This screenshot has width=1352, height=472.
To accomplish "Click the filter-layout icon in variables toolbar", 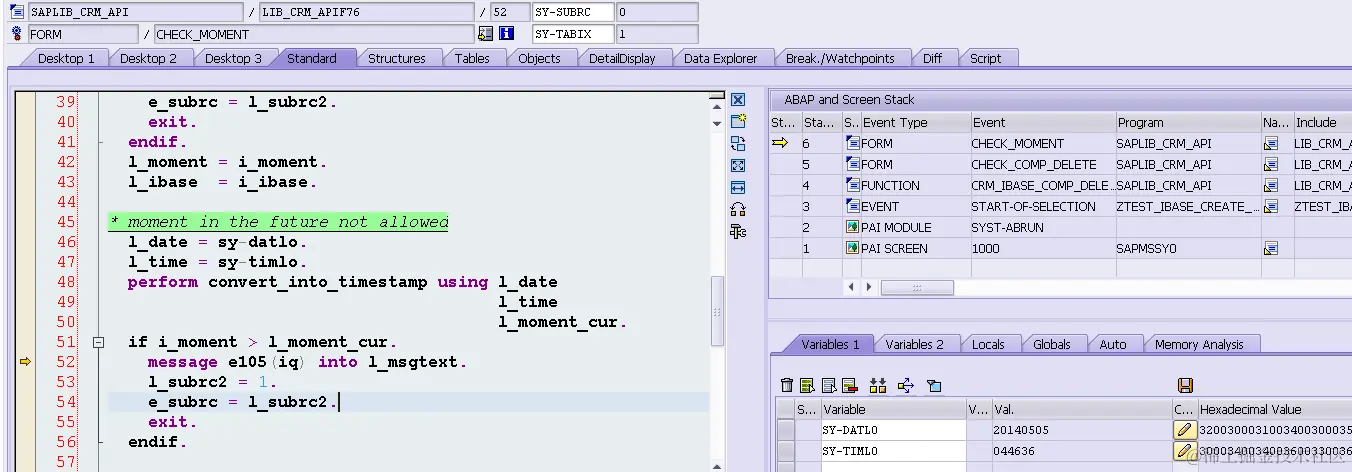I will pyautogui.click(x=934, y=385).
